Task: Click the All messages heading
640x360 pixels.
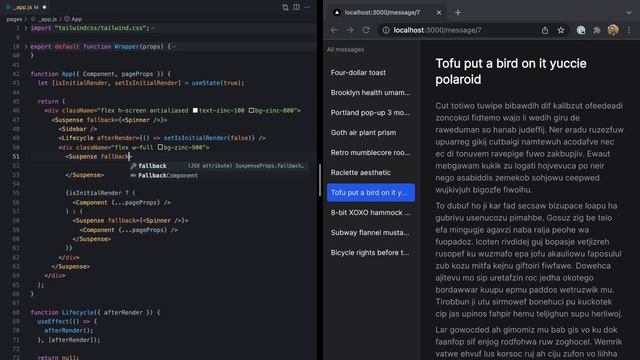Action: (x=345, y=50)
